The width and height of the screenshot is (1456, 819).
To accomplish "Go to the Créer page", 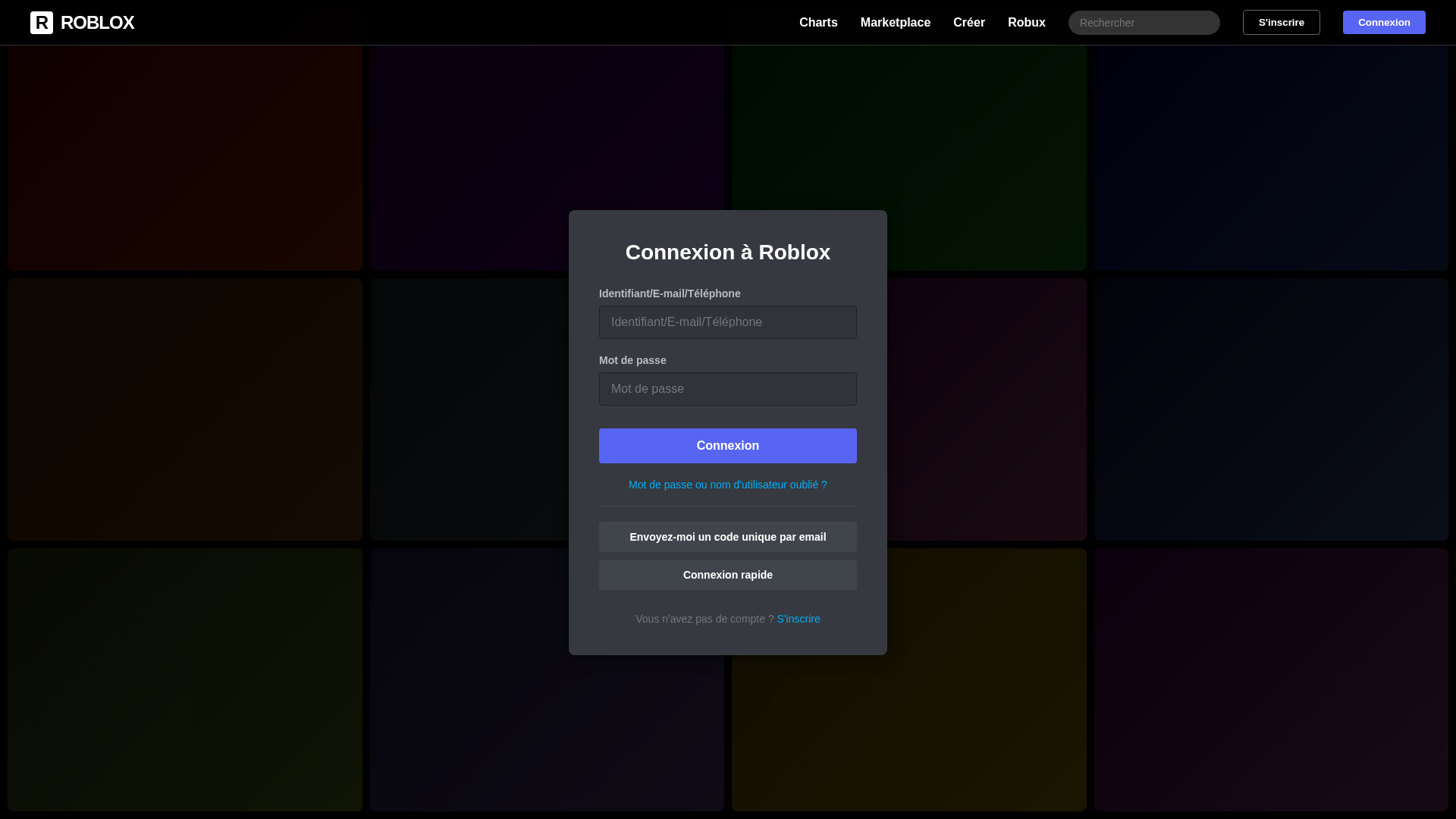I will click(968, 23).
